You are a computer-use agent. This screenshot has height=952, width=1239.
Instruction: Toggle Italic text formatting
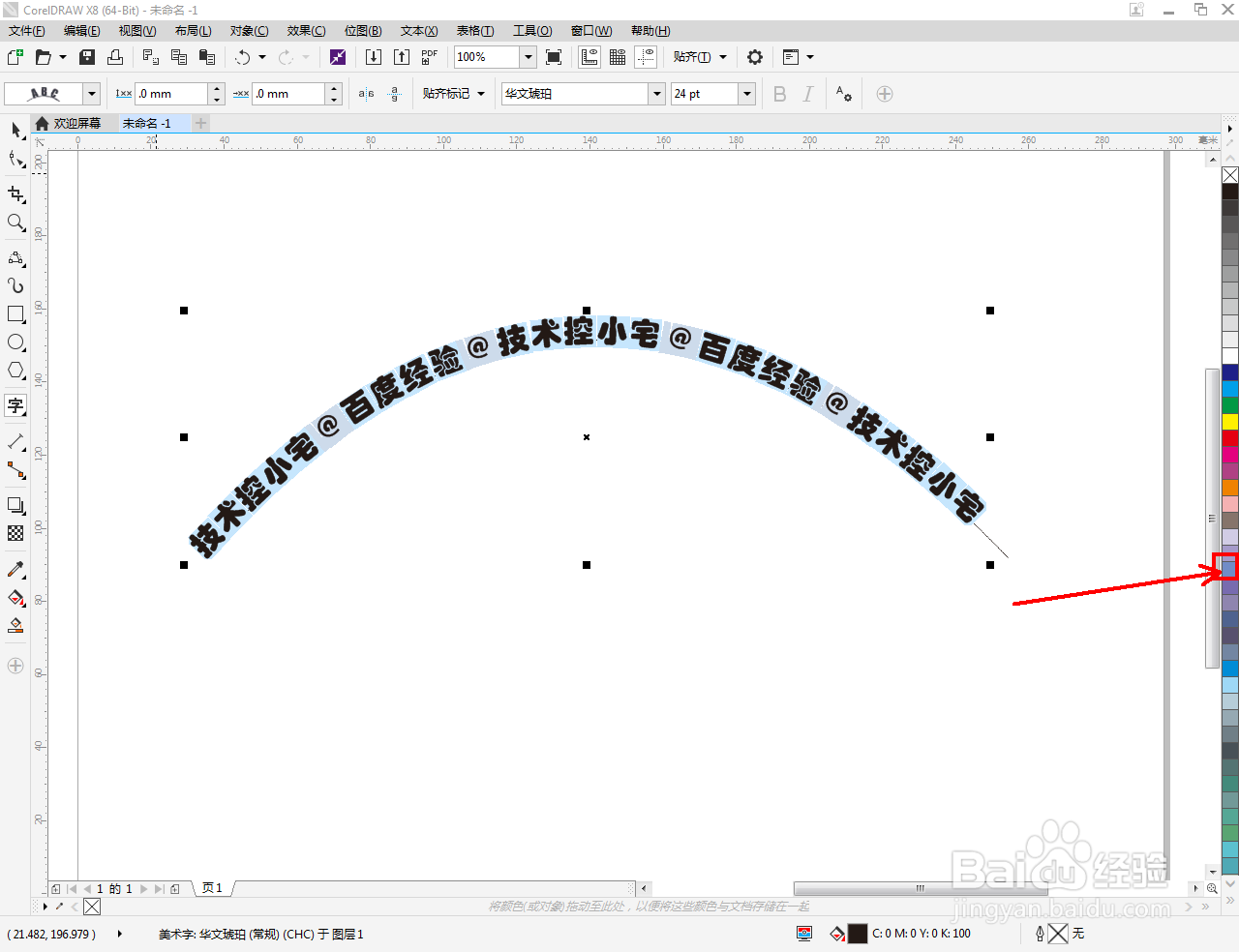pyautogui.click(x=808, y=94)
